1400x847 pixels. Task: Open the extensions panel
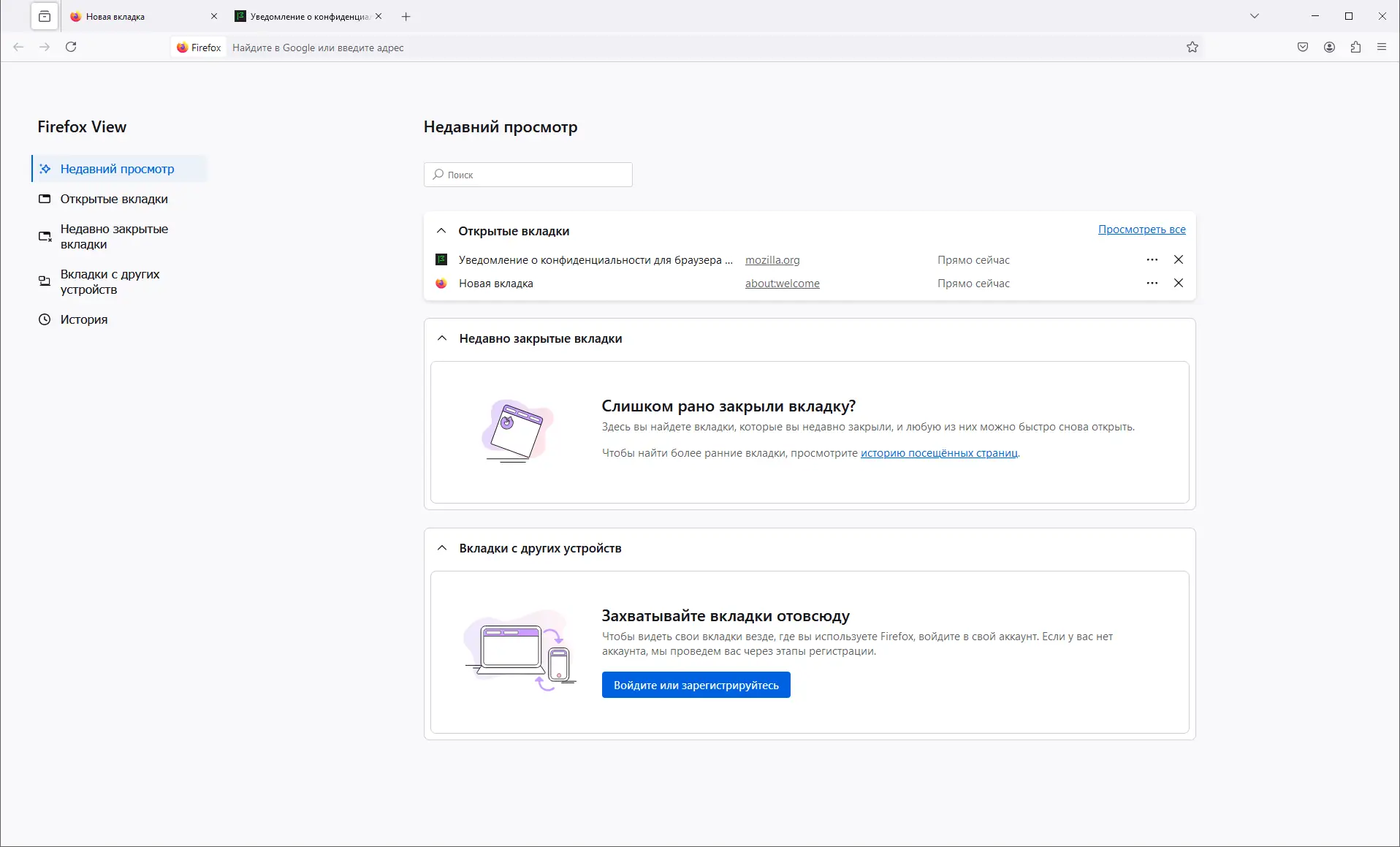tap(1356, 47)
